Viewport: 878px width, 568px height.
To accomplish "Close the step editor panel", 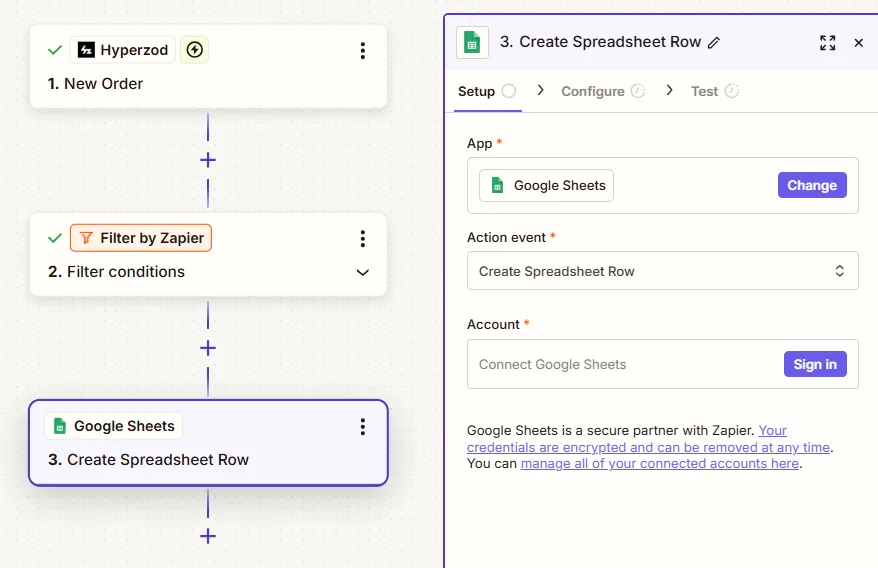I will (x=858, y=43).
